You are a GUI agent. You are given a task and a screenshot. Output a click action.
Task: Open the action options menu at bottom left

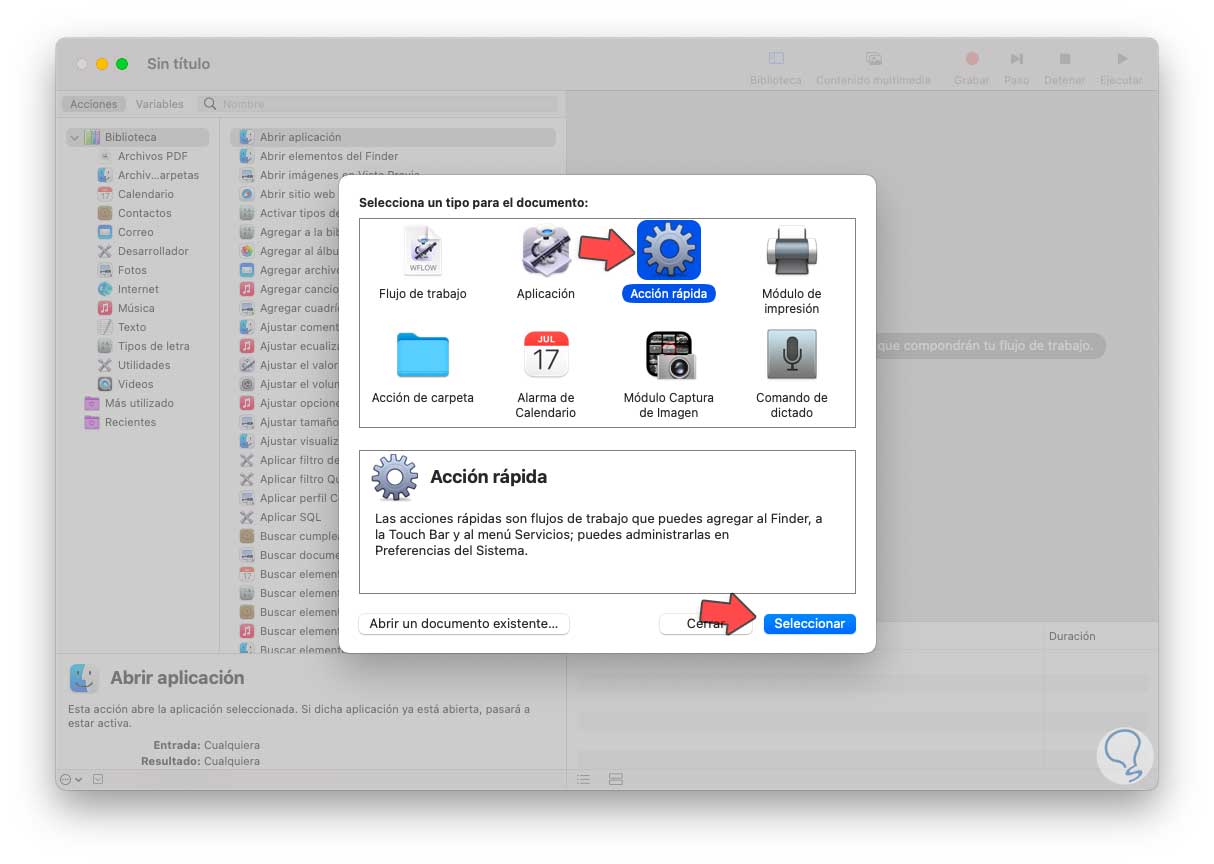click(x=71, y=779)
